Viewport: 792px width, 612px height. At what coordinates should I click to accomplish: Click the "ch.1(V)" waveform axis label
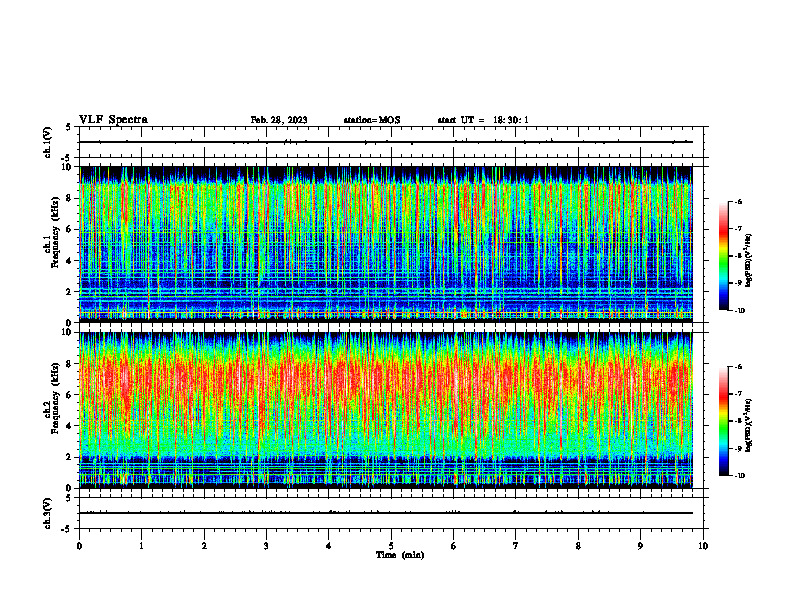(48, 142)
